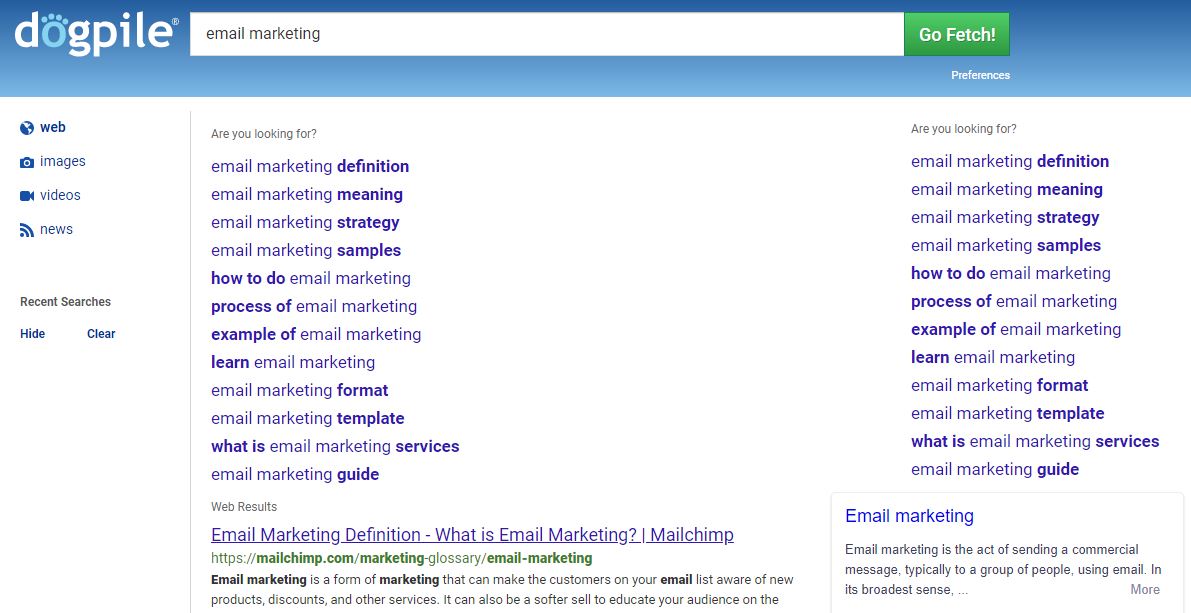Switch to images search results

coord(62,162)
